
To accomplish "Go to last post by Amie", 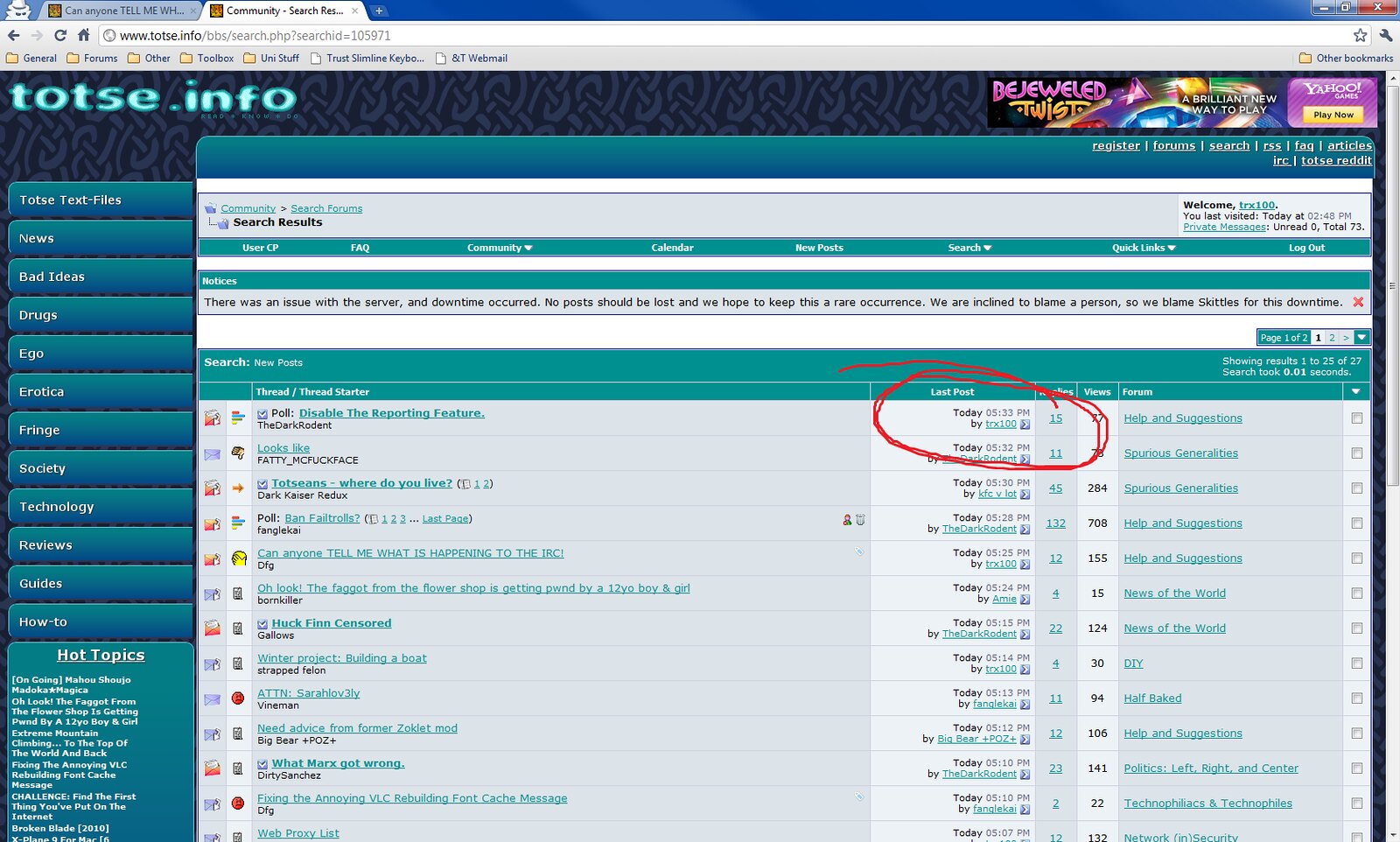I will click(1025, 600).
